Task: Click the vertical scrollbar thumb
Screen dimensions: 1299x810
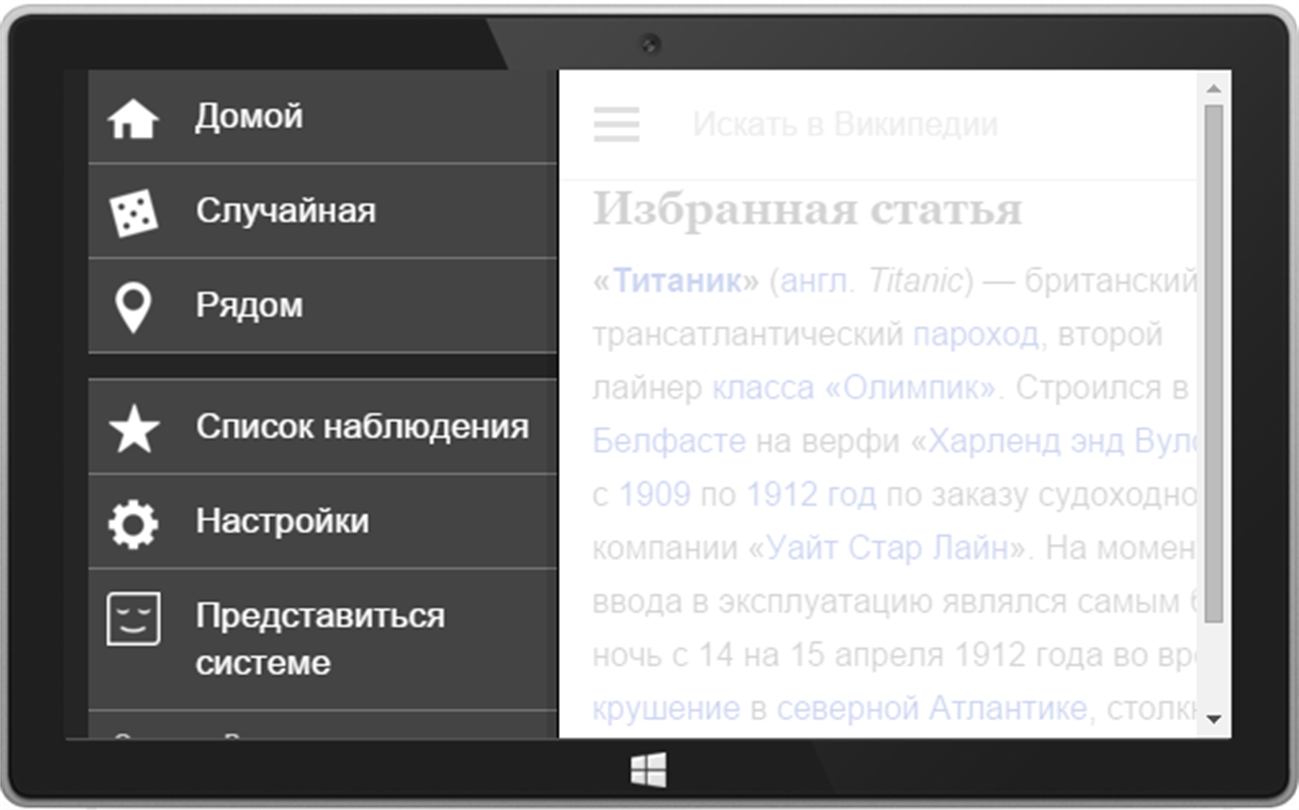Action: click(x=1214, y=363)
